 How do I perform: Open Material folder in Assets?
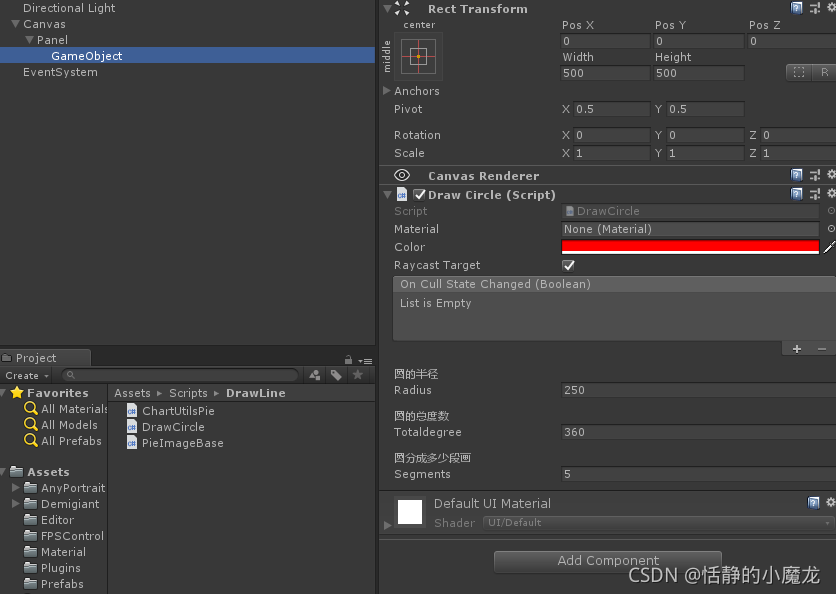coord(55,552)
